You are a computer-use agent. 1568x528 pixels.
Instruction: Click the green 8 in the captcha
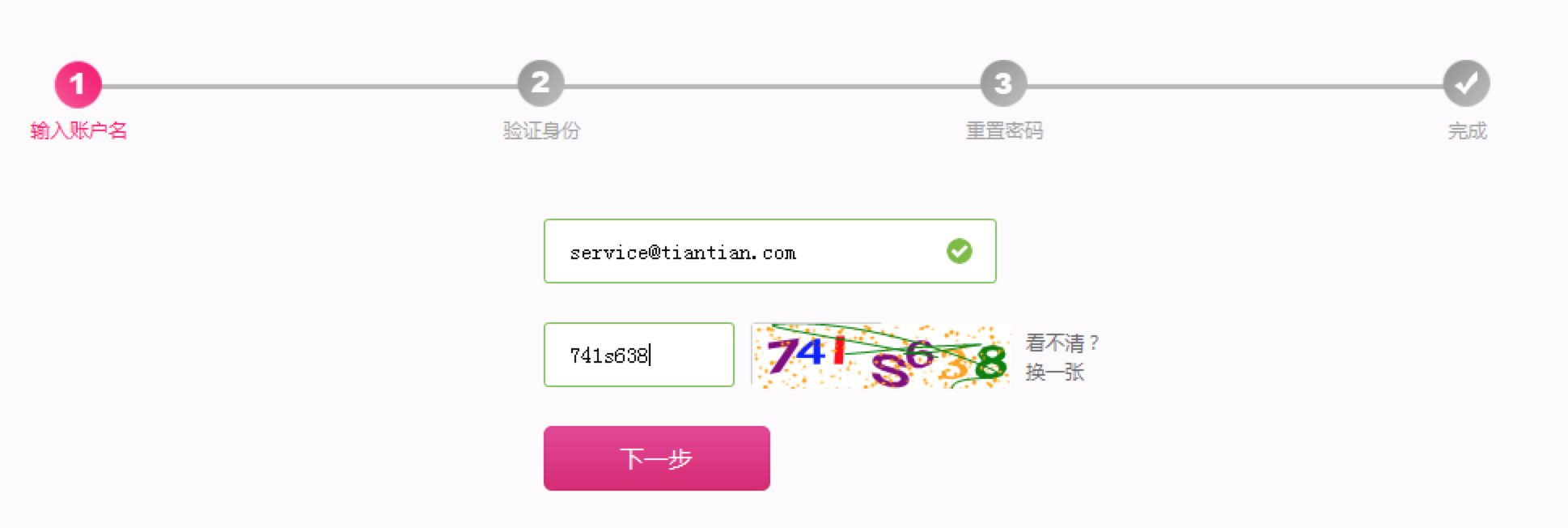(x=991, y=362)
